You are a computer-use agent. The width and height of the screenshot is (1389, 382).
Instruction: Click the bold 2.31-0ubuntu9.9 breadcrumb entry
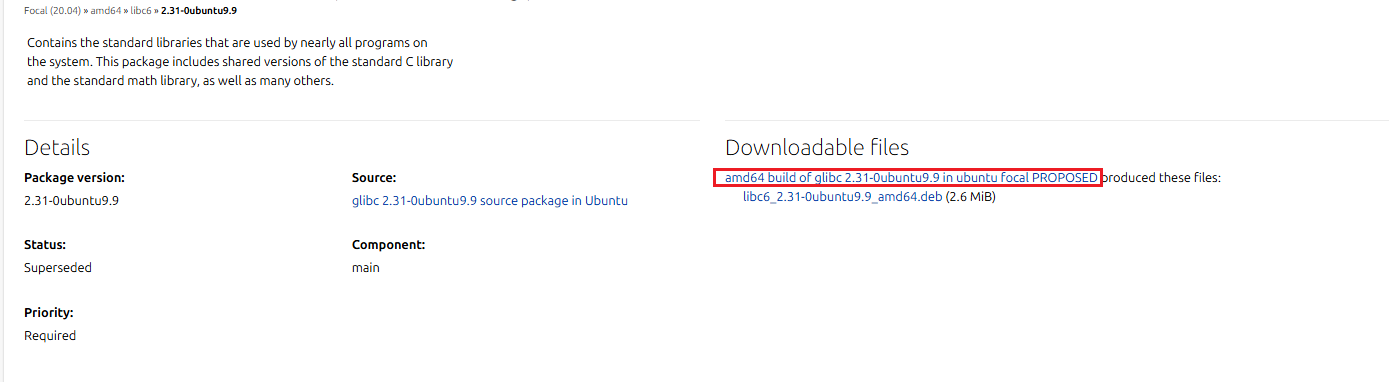199,10
